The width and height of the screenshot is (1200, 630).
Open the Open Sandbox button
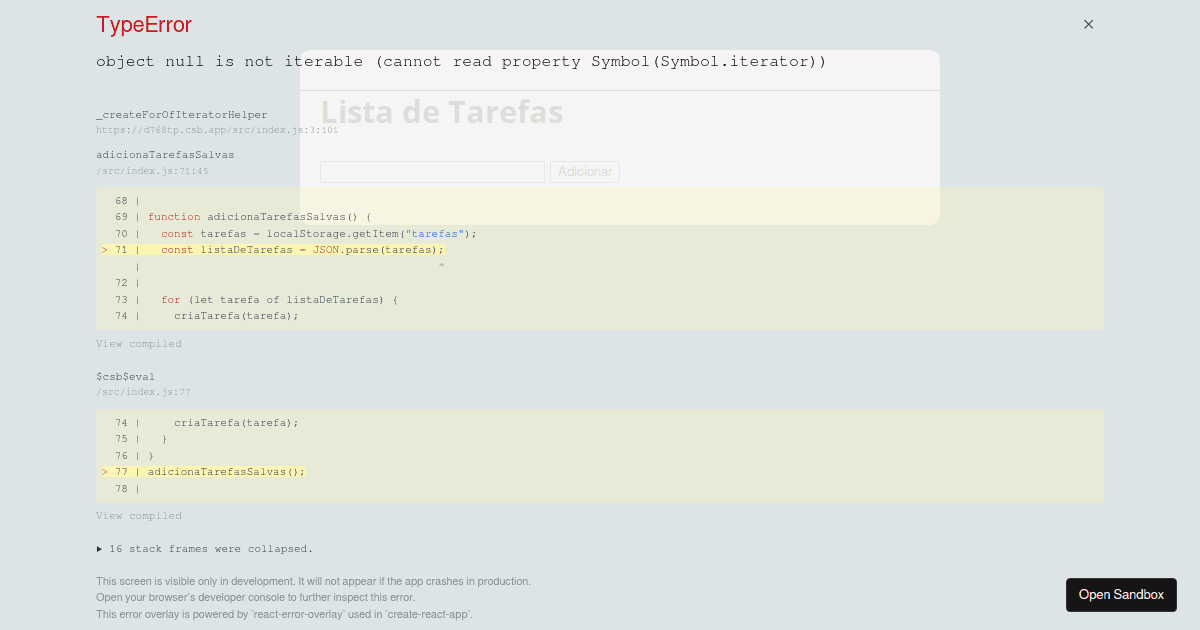[x=1121, y=594]
